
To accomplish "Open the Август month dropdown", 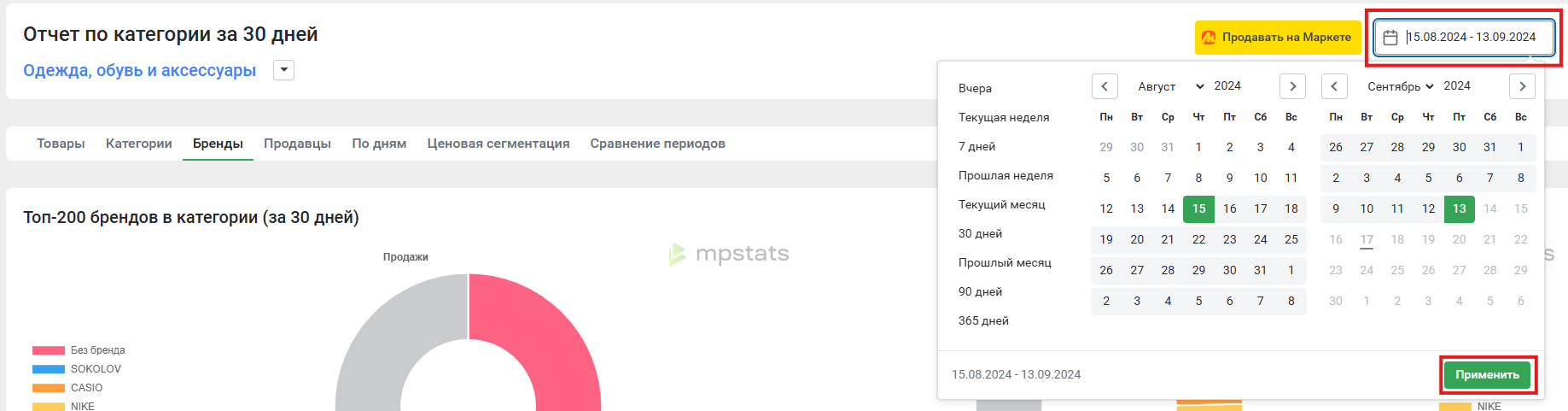I will (x=1170, y=86).
